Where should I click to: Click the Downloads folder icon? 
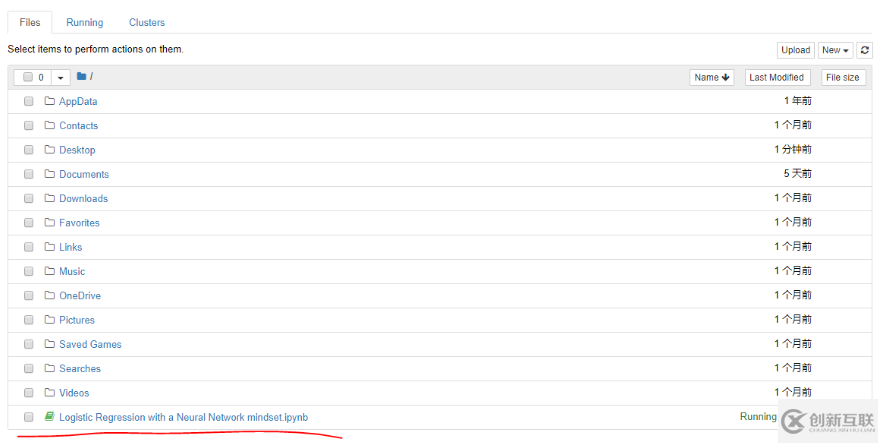pos(49,198)
